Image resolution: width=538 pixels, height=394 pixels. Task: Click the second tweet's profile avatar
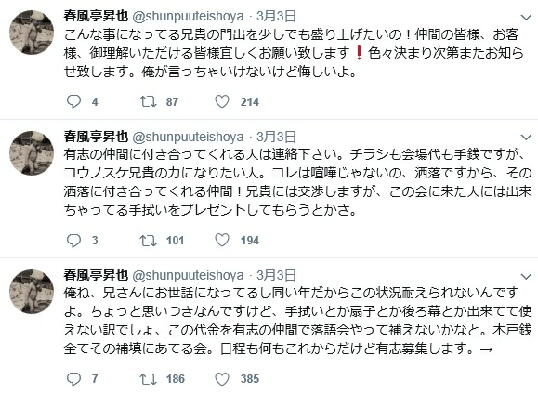click(x=32, y=153)
